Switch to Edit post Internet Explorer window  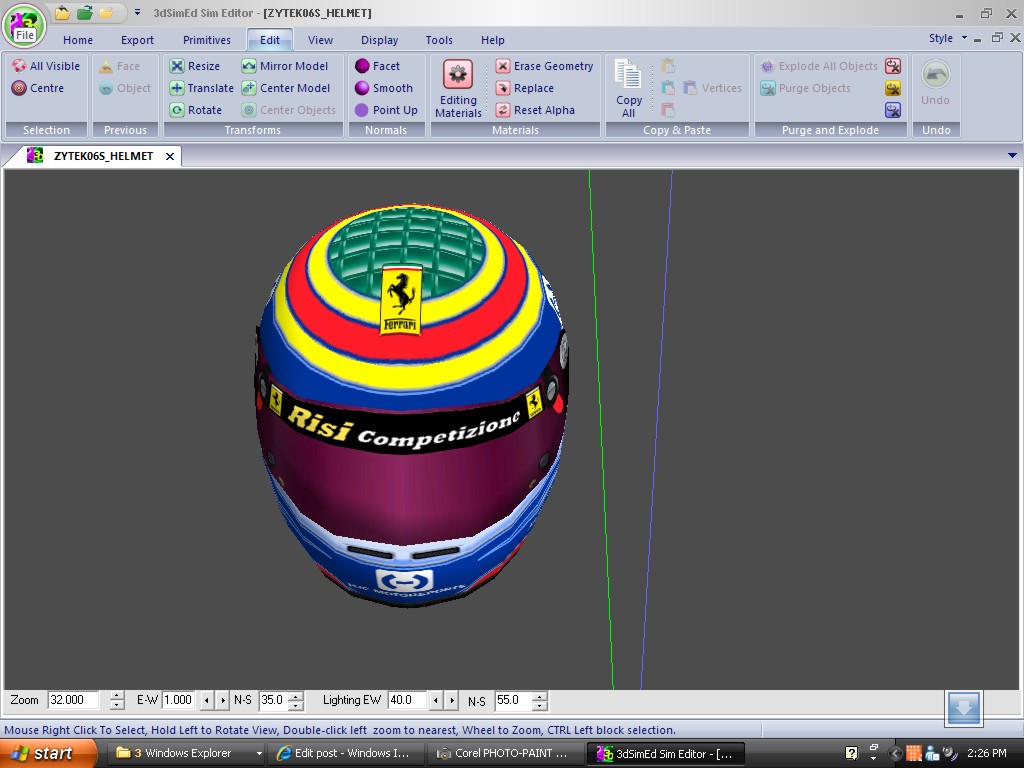(347, 753)
